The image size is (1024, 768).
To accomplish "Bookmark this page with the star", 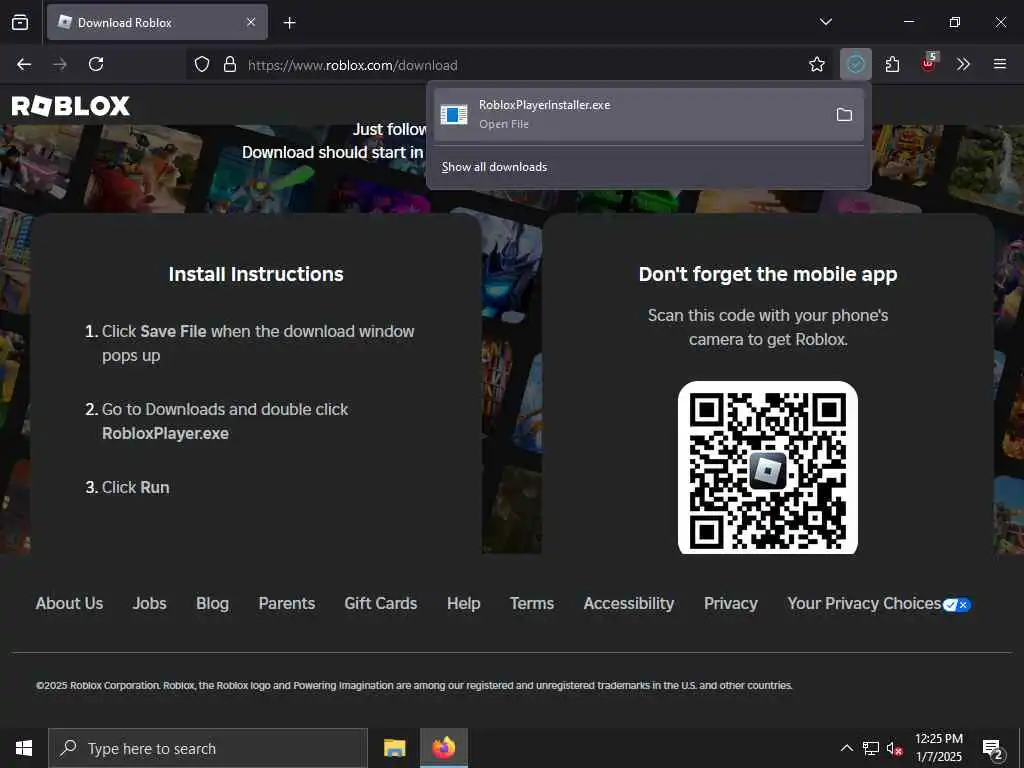I will pyautogui.click(x=816, y=64).
